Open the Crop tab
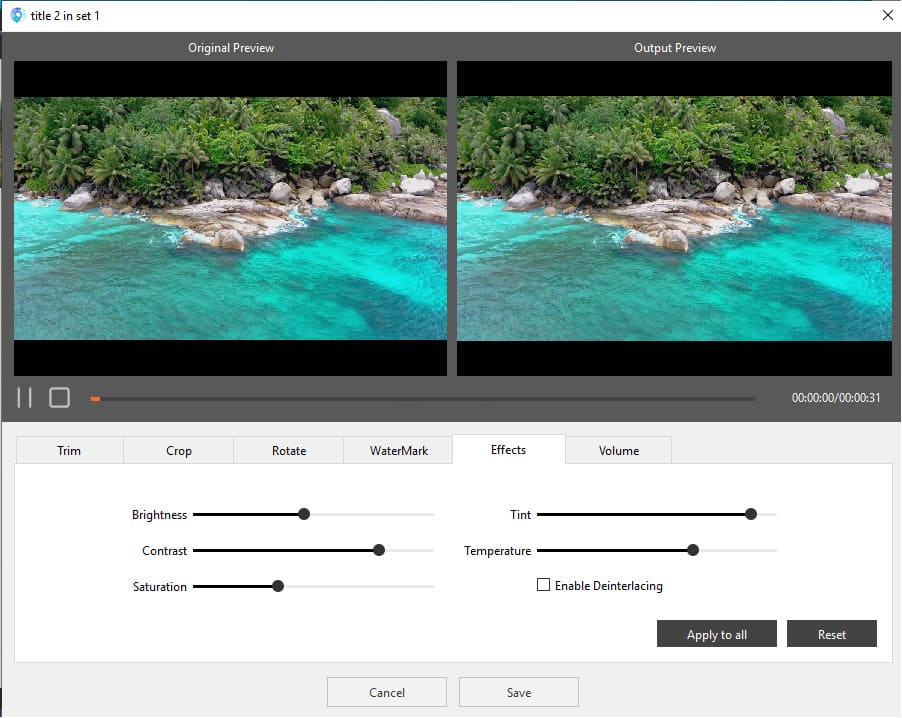902x718 pixels. [x=179, y=451]
